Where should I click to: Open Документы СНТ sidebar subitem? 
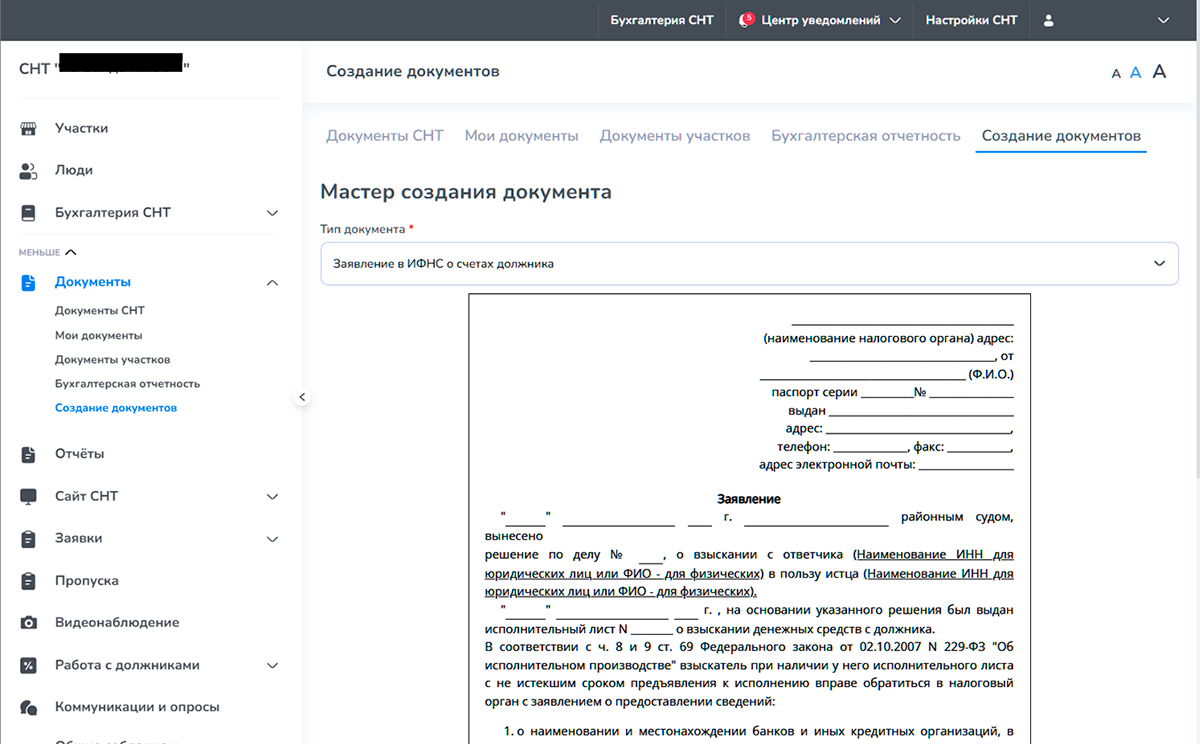point(100,311)
